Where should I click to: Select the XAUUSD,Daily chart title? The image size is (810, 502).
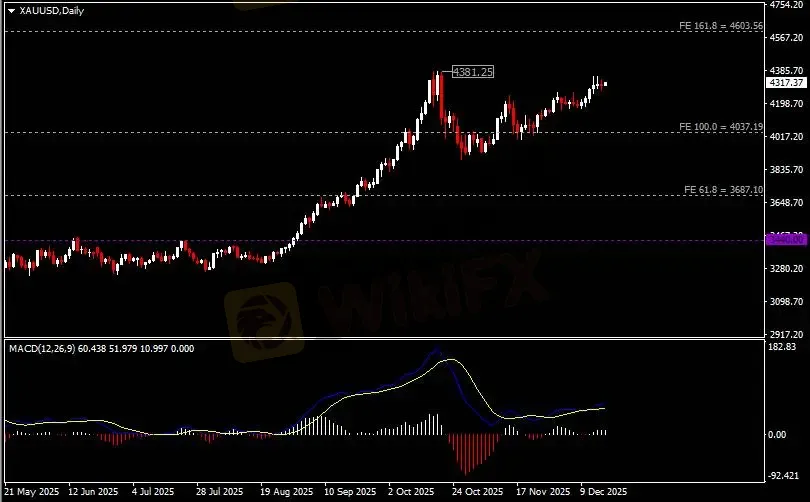click(x=52, y=10)
